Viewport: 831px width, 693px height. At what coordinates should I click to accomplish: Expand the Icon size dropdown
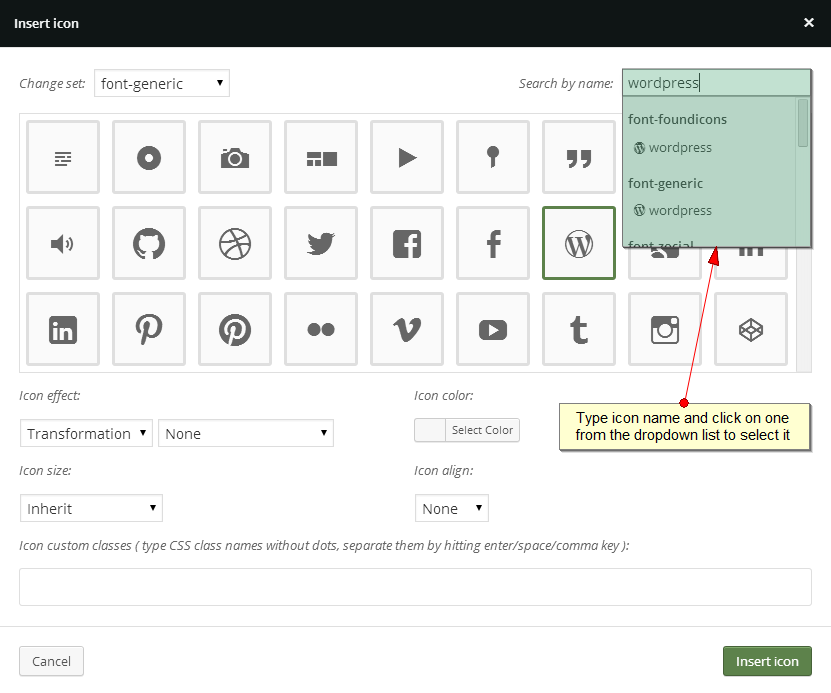click(91, 508)
